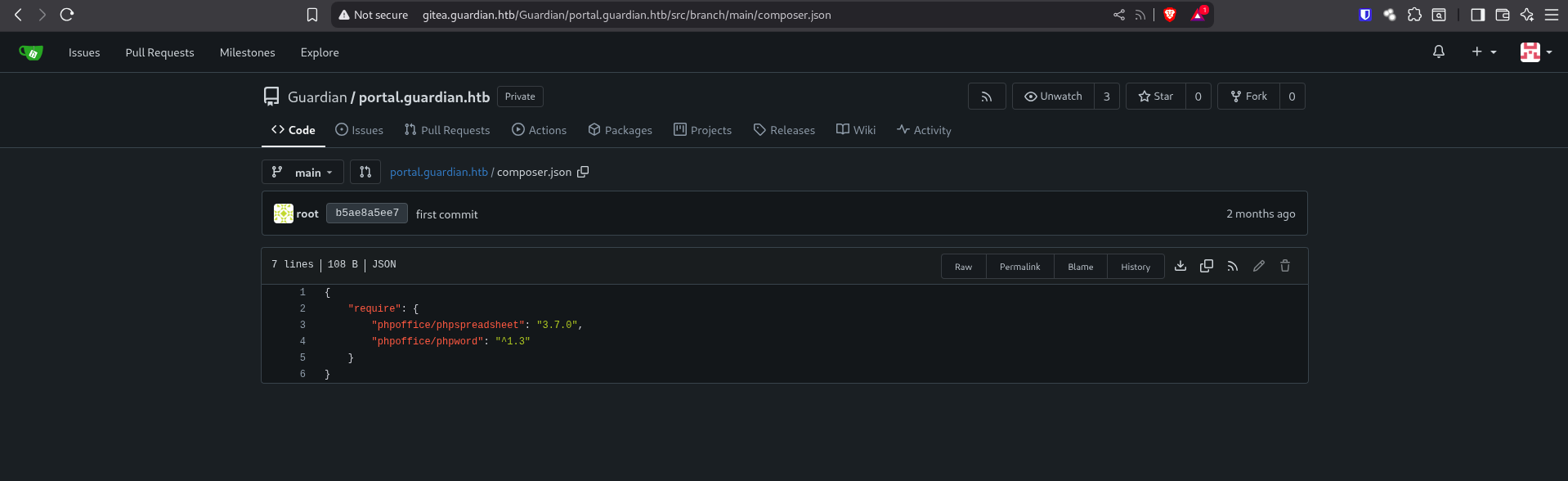1568x481 pixels.
Task: Star the portal.guardian.htb repository
Action: tap(1156, 97)
